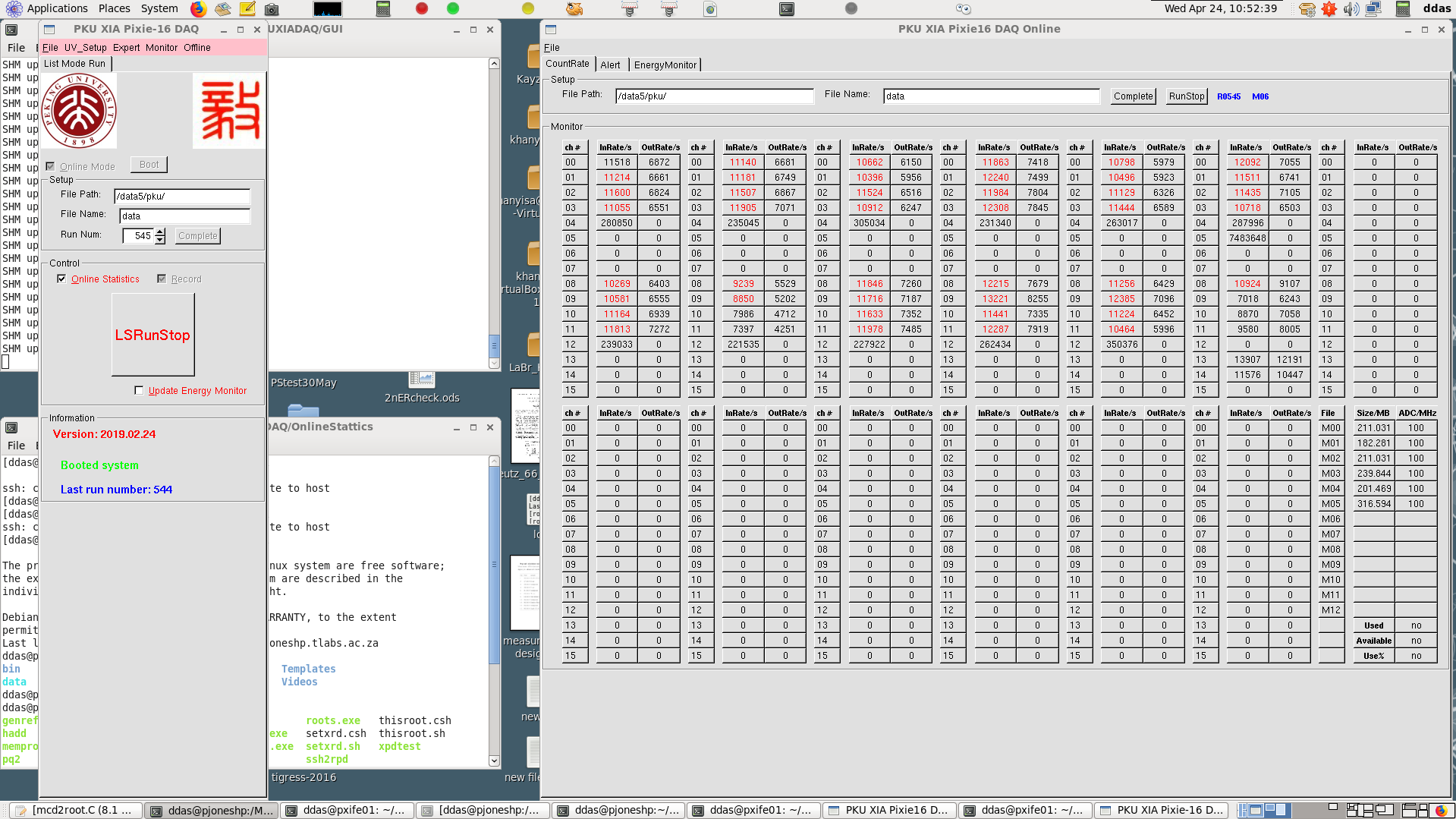Viewport: 1456px width, 819px height.
Task: Increment the Run Num stepper up arrow
Action: click(160, 232)
